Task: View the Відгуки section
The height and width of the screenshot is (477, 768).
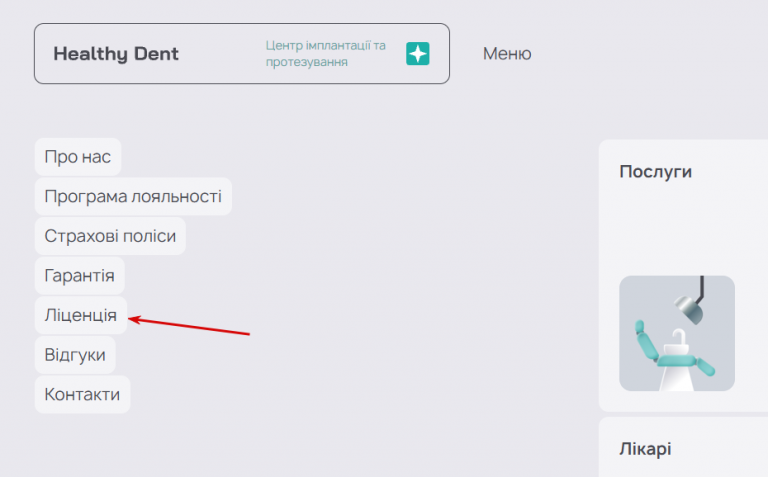Action: pyautogui.click(x=75, y=355)
